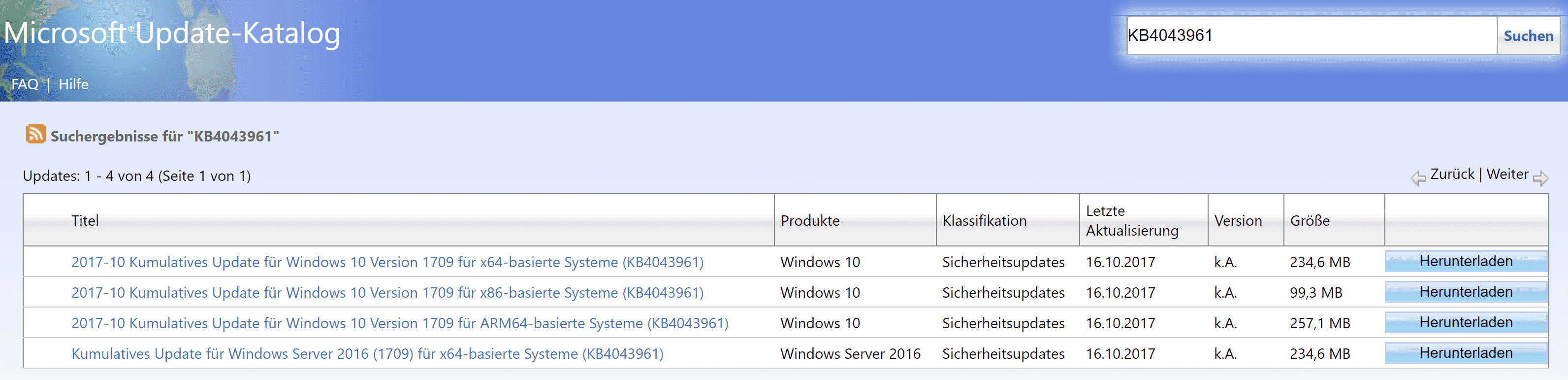Screen dimensions: 1568x380
Task: Open the x64-basierte Systeme Windows 10 1709 update
Action: (387, 262)
